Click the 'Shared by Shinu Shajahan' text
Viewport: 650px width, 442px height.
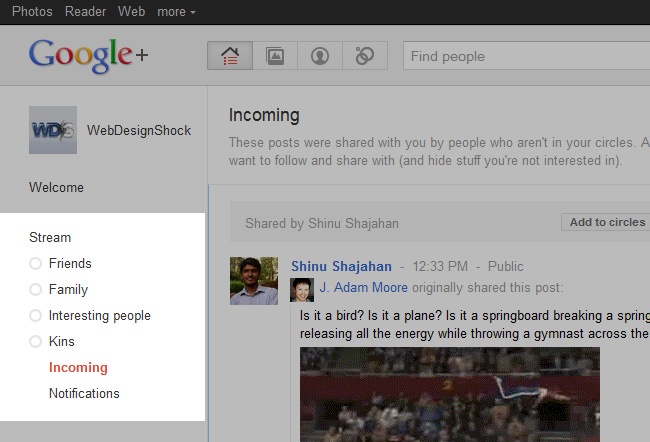tap(322, 223)
